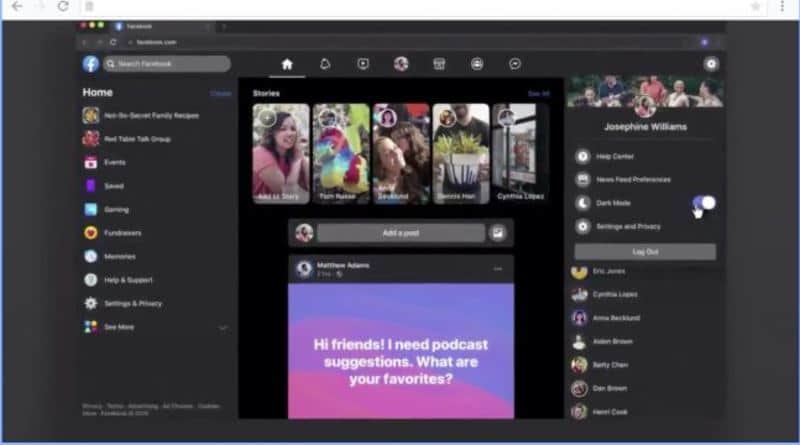Screen dimensions: 800x445
Task: Click the Home heading in sidebar
Action: point(97,92)
